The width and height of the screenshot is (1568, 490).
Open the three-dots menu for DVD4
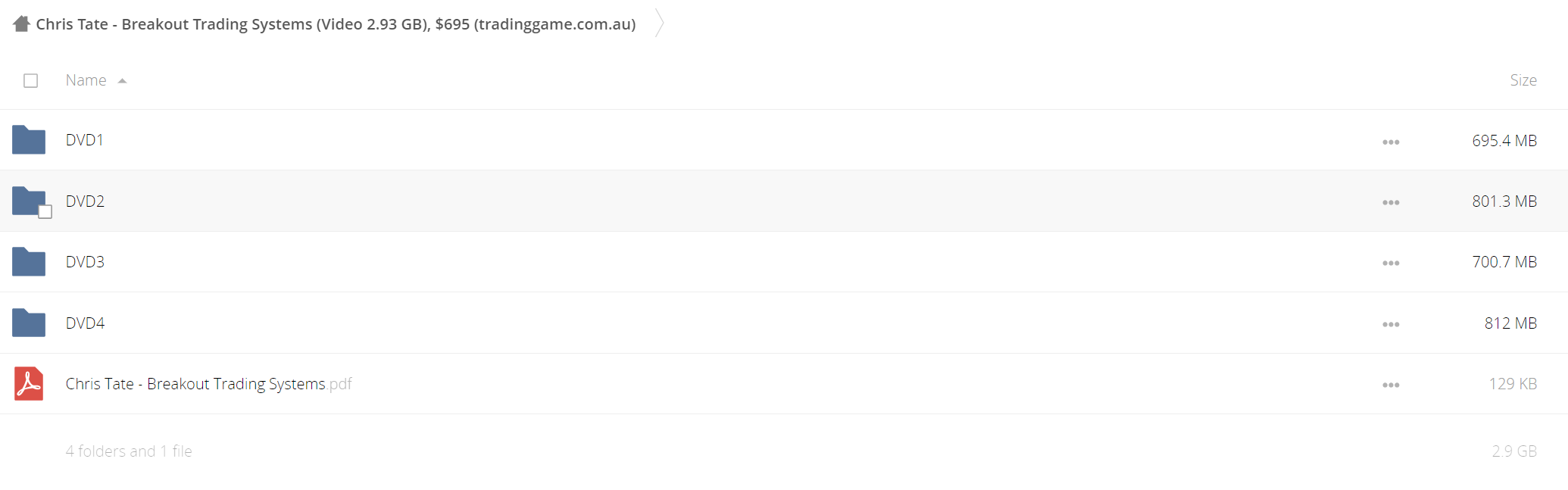coord(1391,324)
